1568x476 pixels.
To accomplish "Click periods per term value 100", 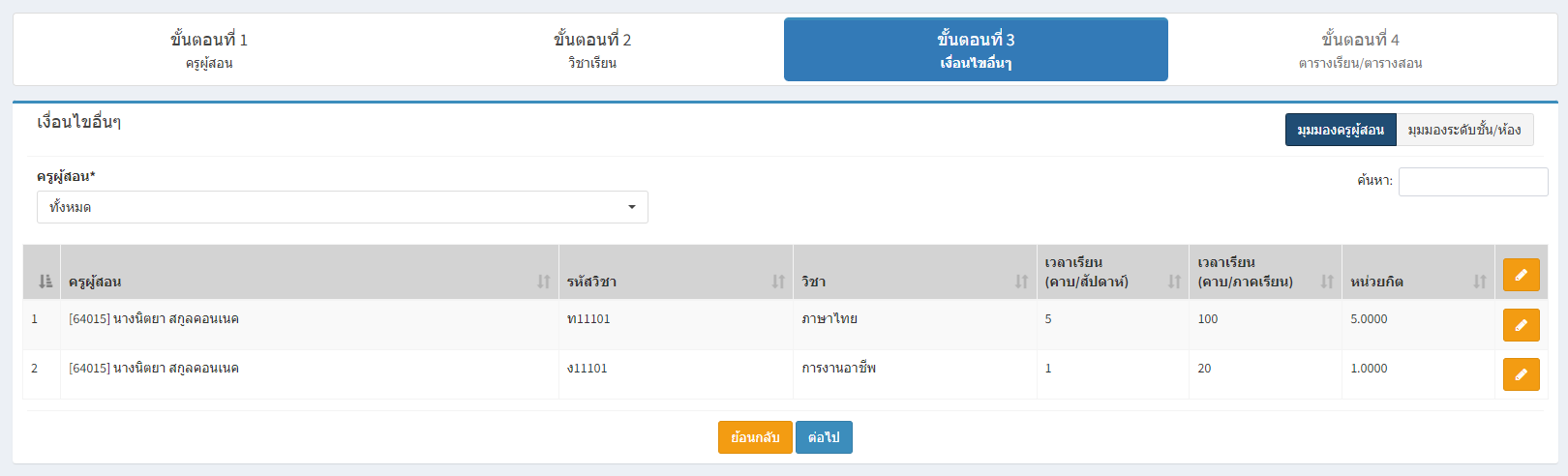I will pyautogui.click(x=1208, y=319).
